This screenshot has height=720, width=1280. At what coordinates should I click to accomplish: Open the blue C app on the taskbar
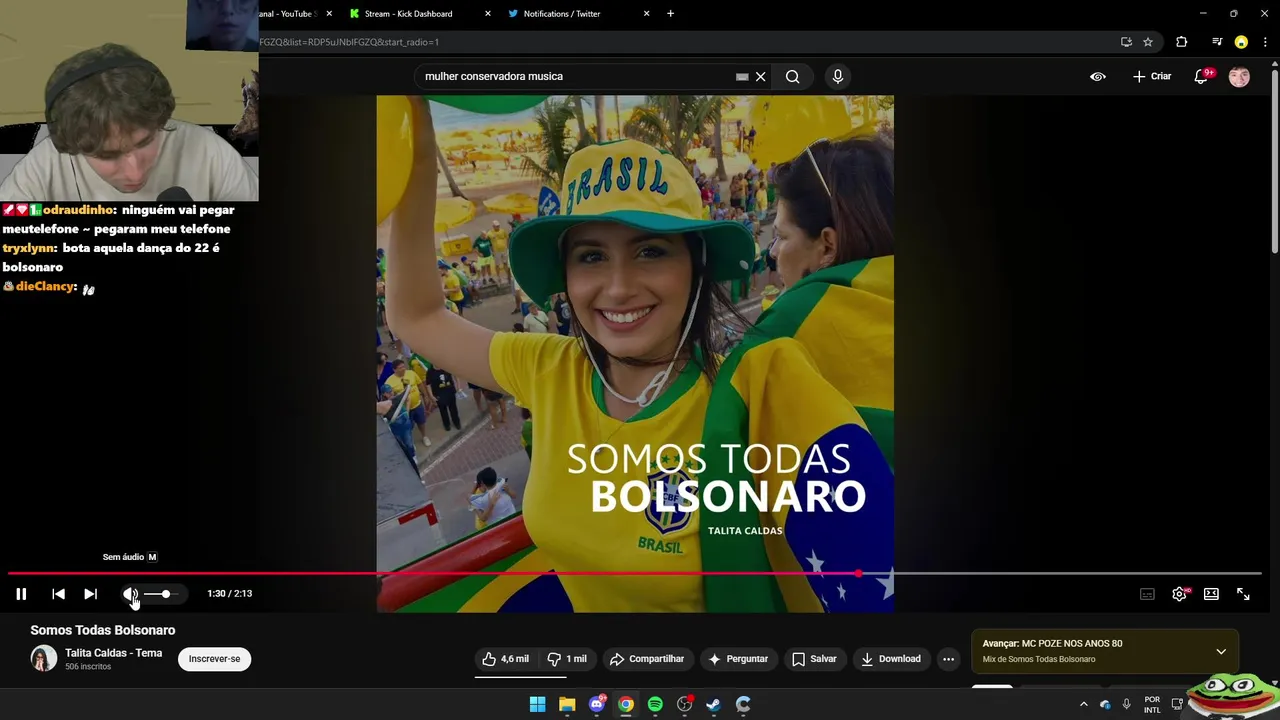click(x=743, y=704)
